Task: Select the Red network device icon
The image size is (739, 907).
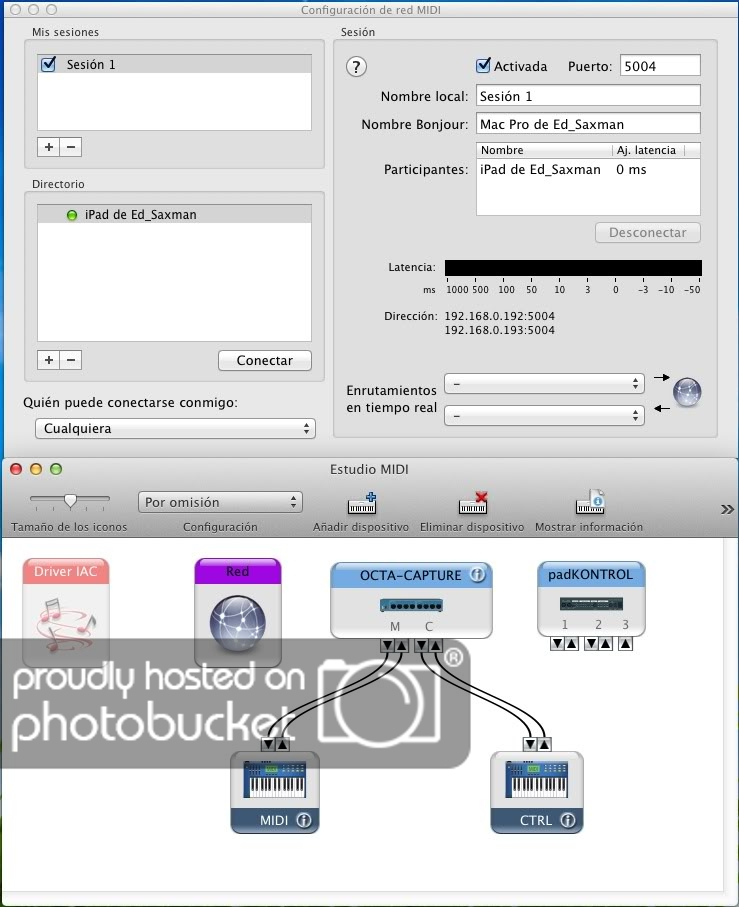Action: click(238, 612)
